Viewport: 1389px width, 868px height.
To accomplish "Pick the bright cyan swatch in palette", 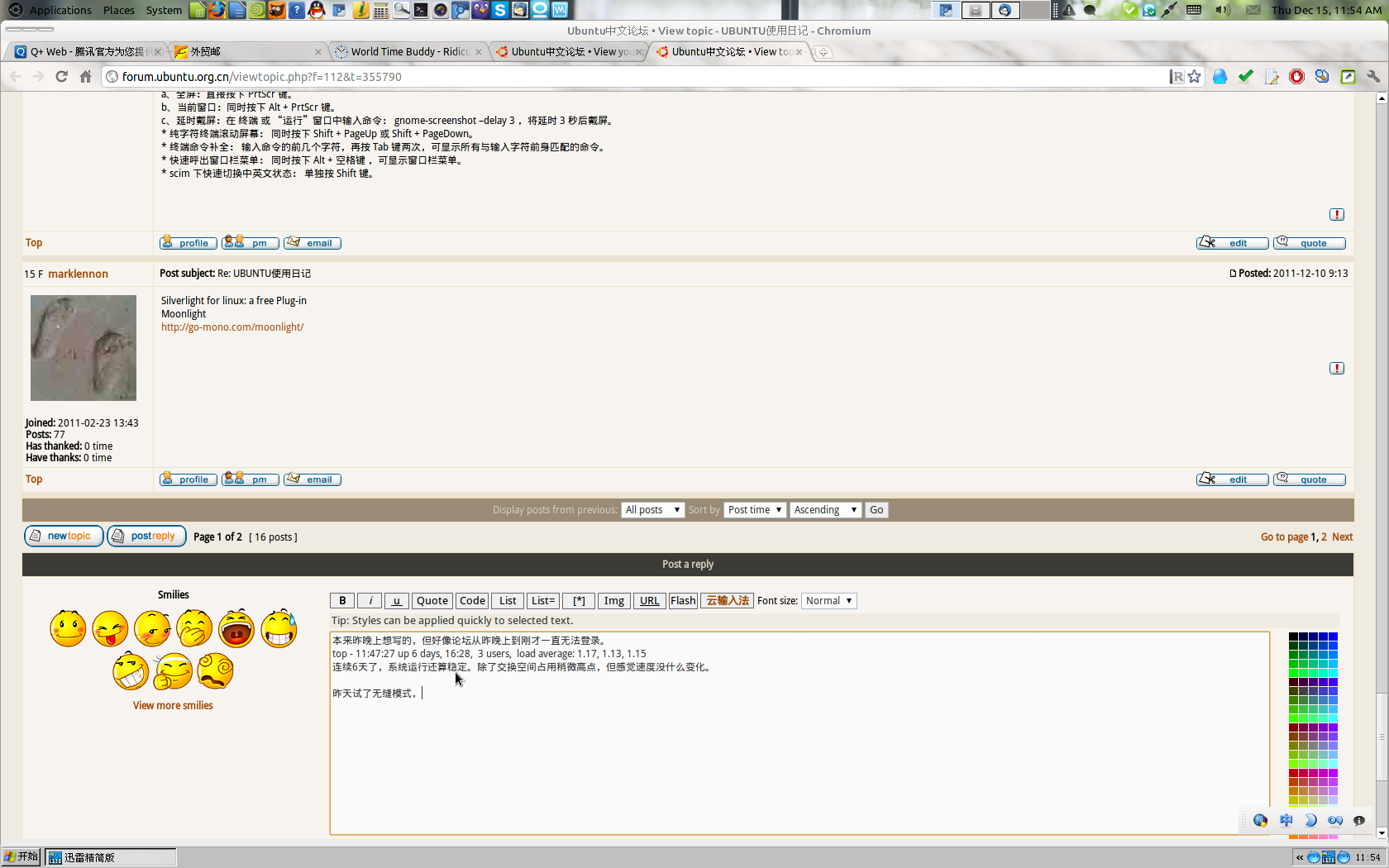I will pyautogui.click(x=1333, y=672).
